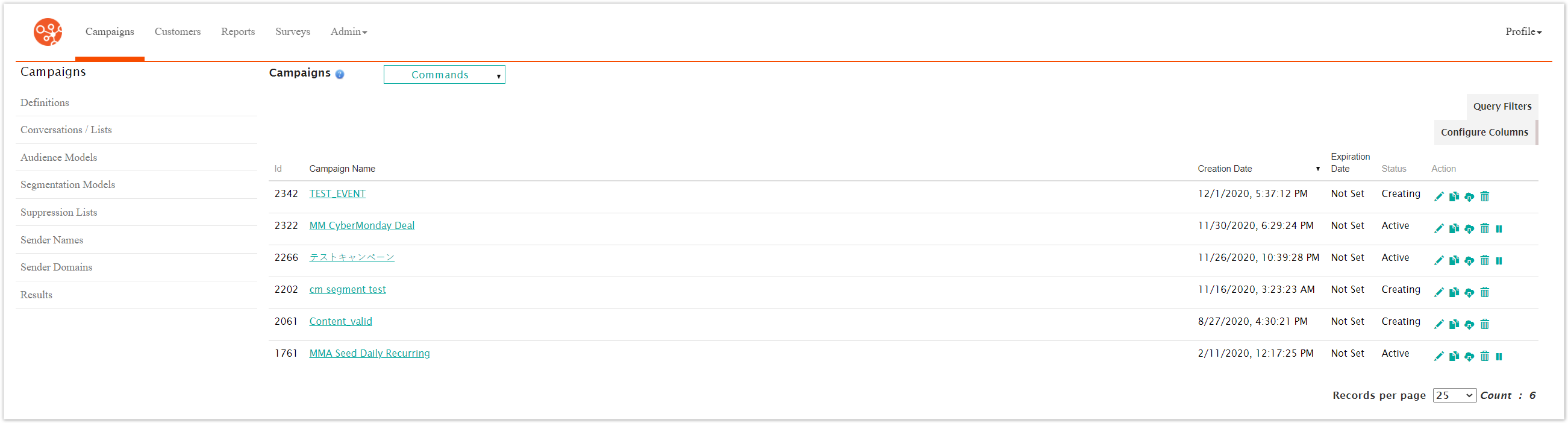Open the Suppression Lists sidebar item
The height and width of the screenshot is (423, 1568).
[x=58, y=212]
